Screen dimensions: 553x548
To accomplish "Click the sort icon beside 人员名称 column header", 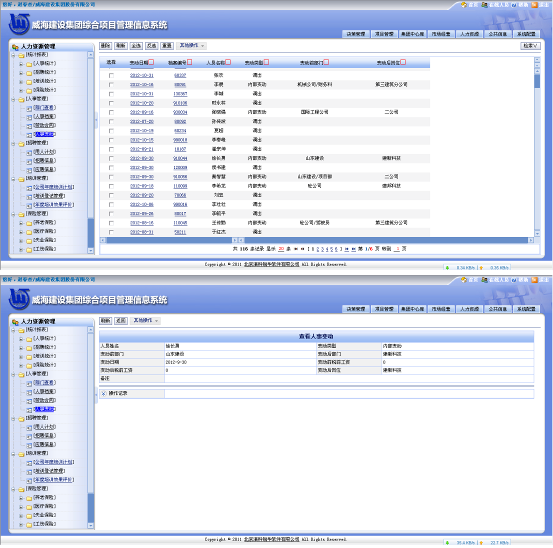I will pyautogui.click(x=228, y=62).
